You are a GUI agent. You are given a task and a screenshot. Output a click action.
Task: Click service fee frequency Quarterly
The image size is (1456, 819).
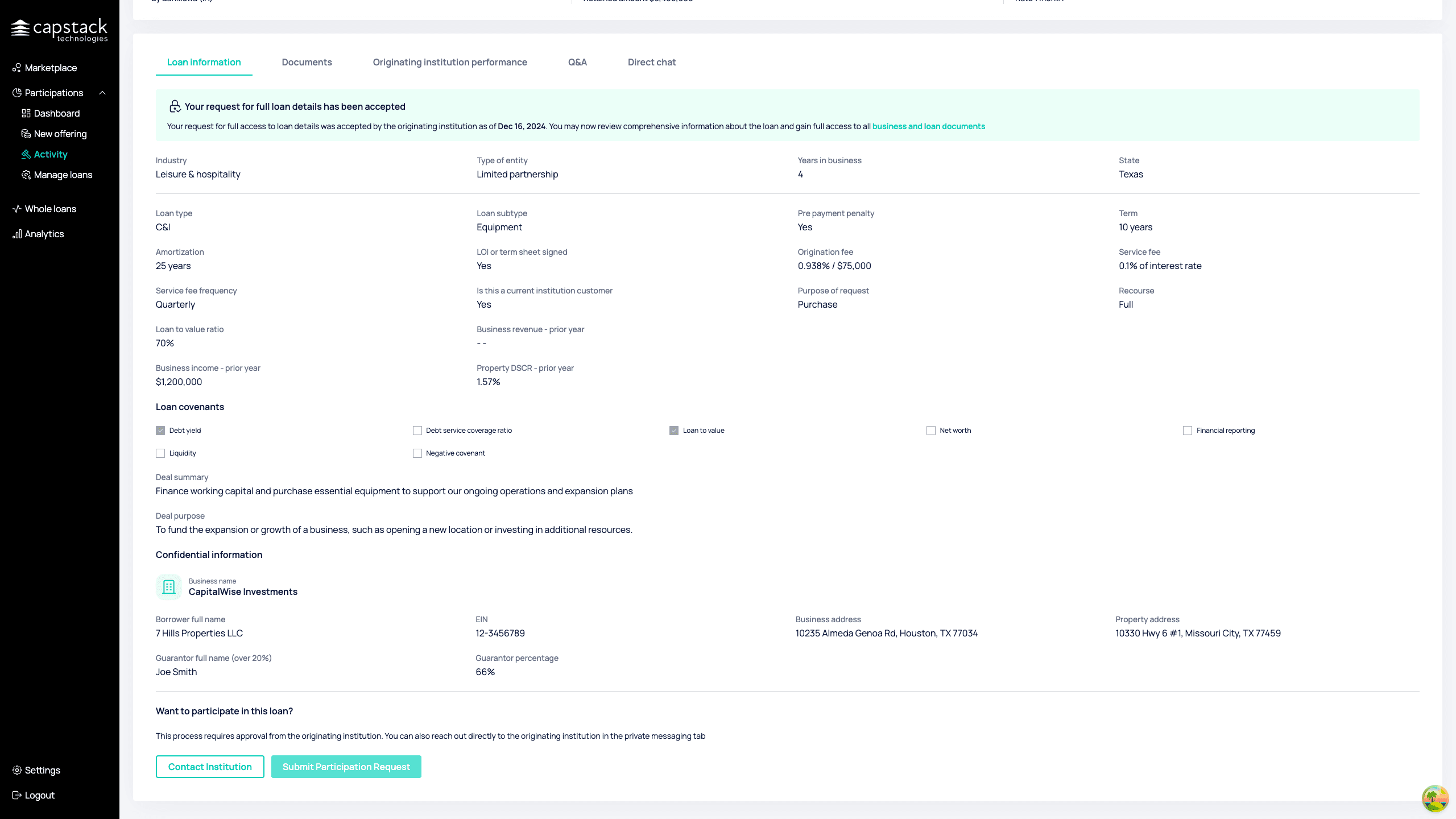pos(175,304)
